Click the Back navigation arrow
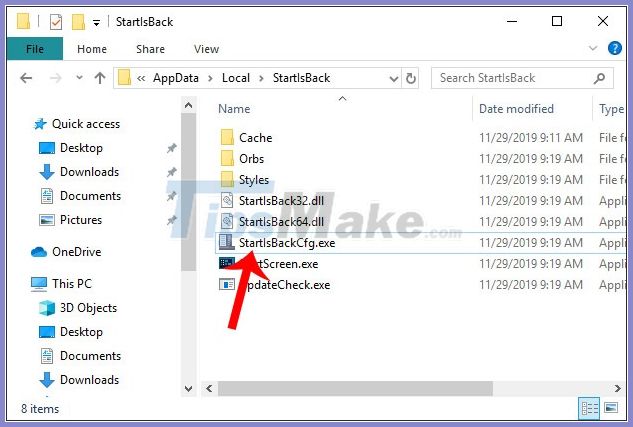This screenshot has width=633, height=427. [26, 78]
